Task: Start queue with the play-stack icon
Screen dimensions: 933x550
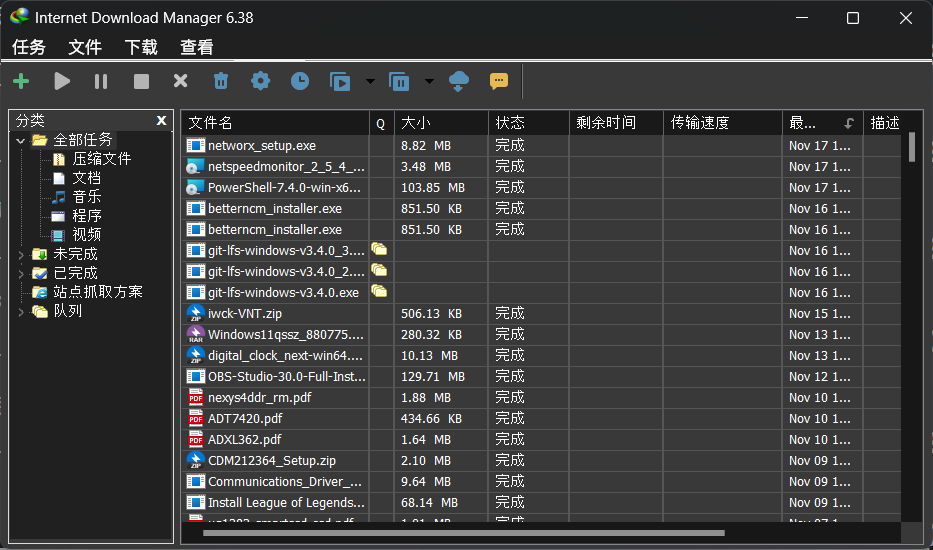Action: click(x=340, y=81)
